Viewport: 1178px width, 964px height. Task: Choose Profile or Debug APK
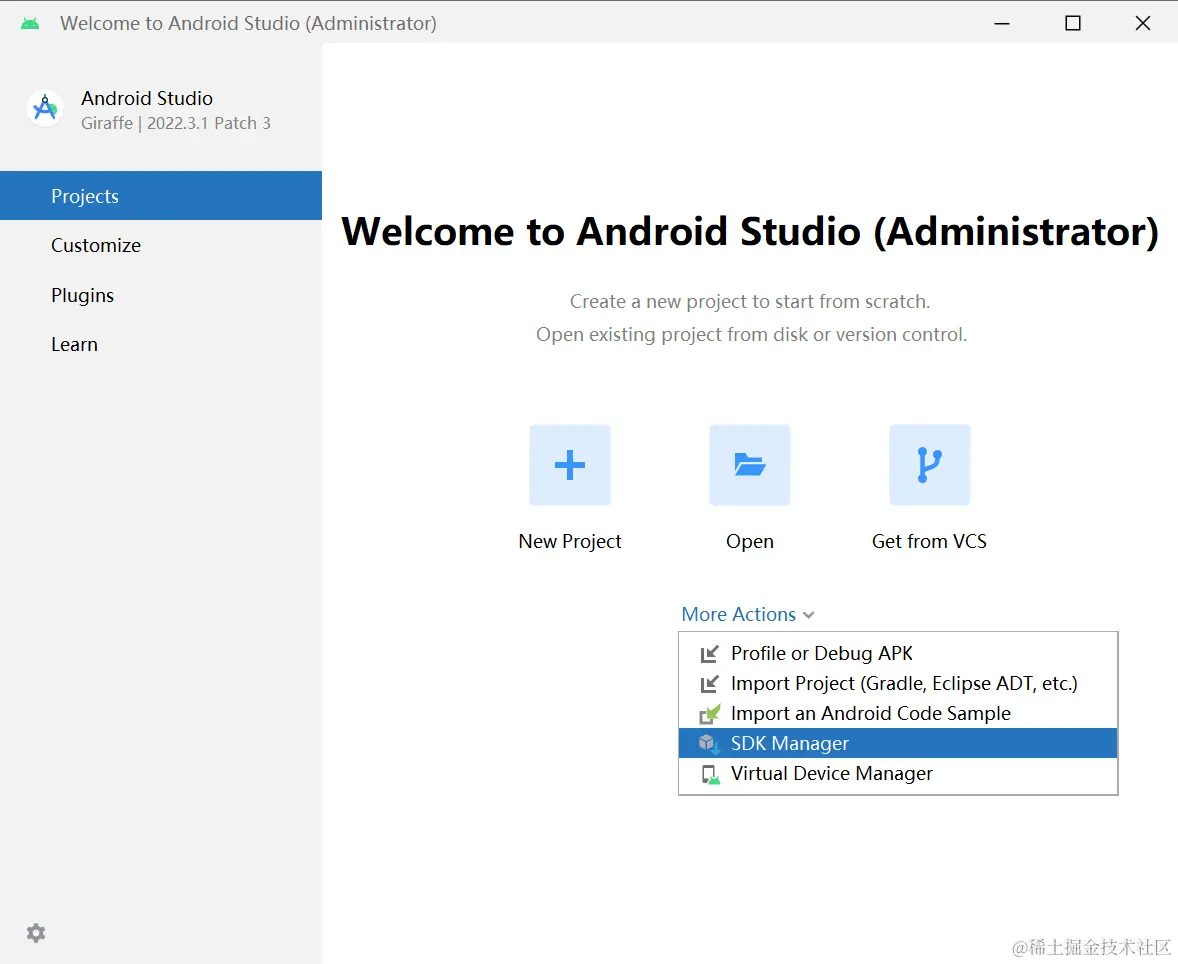click(x=898, y=653)
